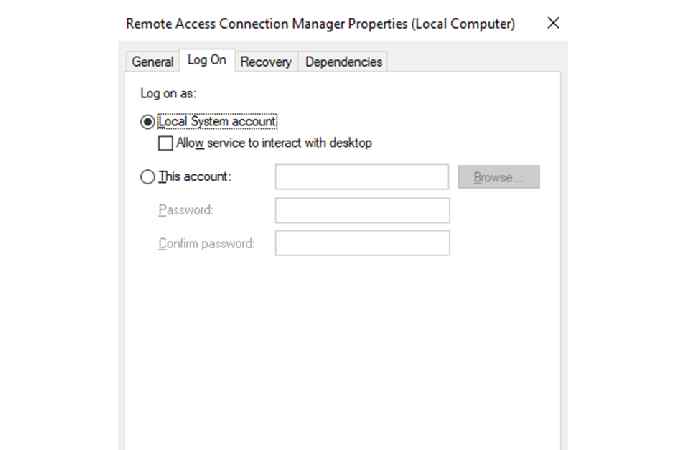This screenshot has width=700, height=450.
Task: Click the 'Confirm password:' label text
Action: click(206, 243)
